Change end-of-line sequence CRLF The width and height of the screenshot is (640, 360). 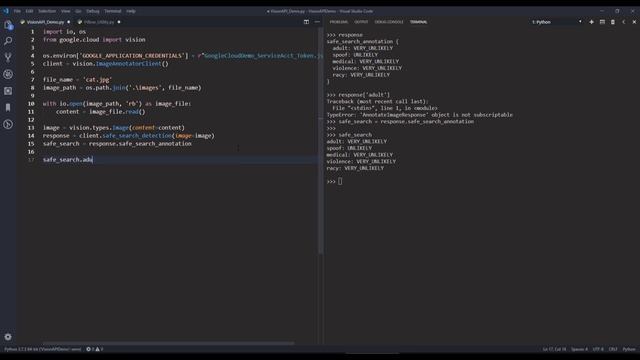(613, 349)
